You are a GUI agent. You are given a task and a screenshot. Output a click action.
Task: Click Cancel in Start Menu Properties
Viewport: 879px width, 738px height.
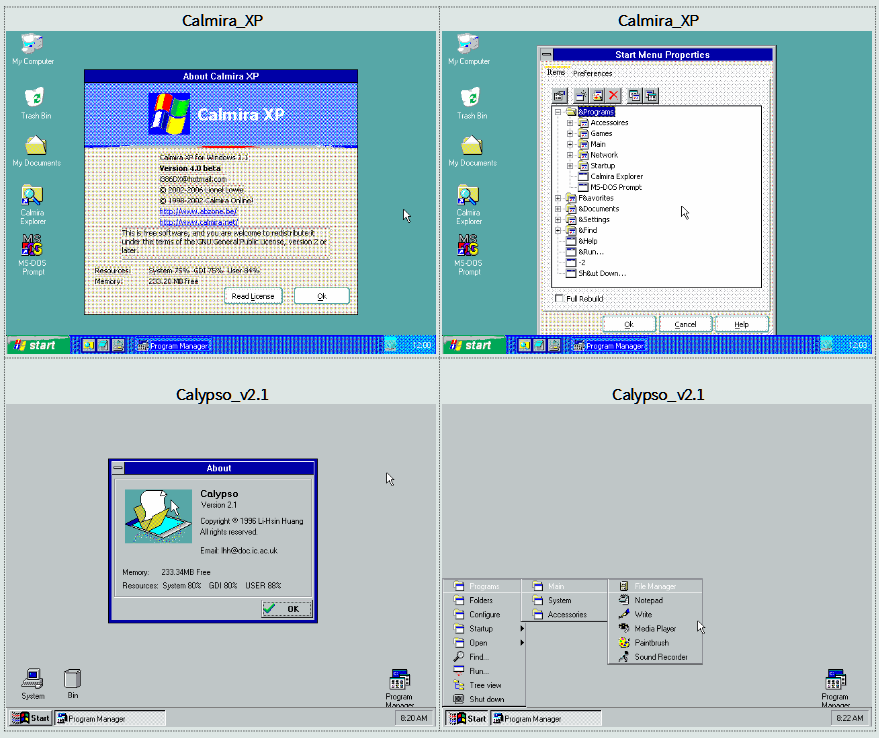click(x=685, y=324)
